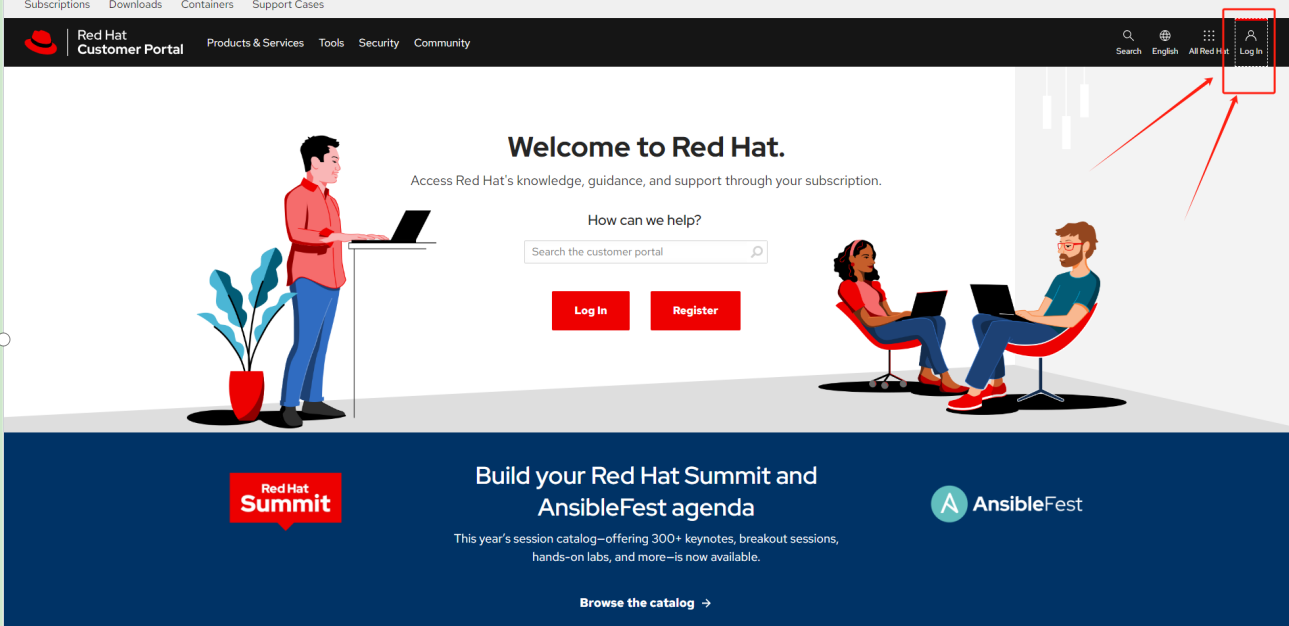This screenshot has height=626, width=1289.
Task: Open the Products & Services menu
Action: tap(255, 43)
